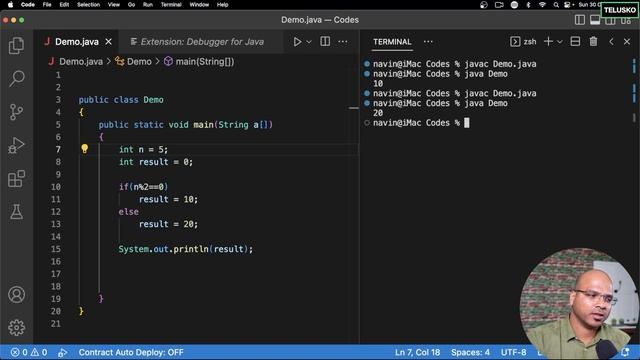Click line number 10 in the gutter

(x=56, y=187)
